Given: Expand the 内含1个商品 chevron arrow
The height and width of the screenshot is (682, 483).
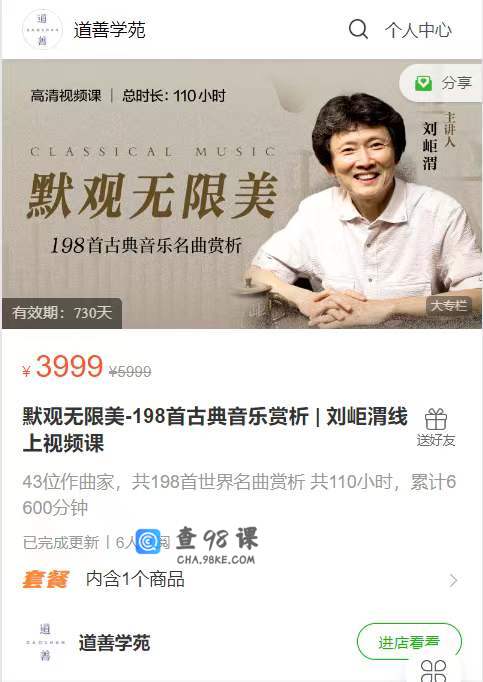Looking at the screenshot, I should tap(453, 580).
